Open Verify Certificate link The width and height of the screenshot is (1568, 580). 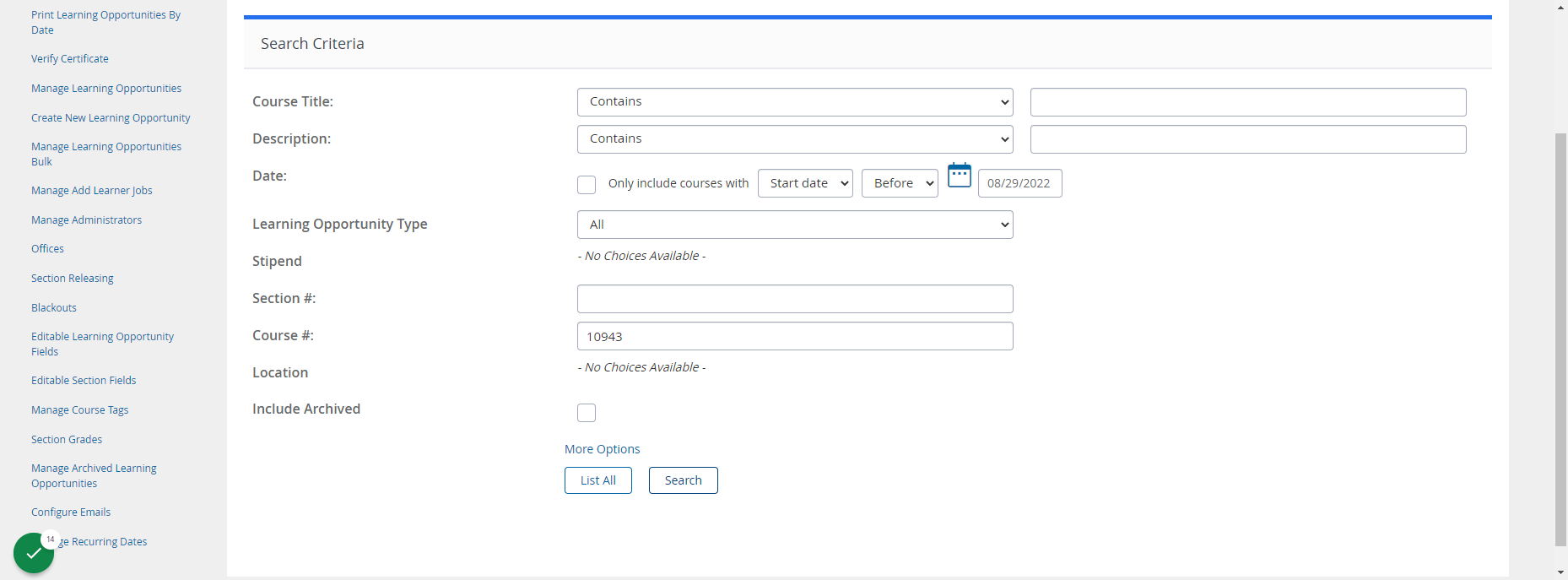tap(70, 59)
